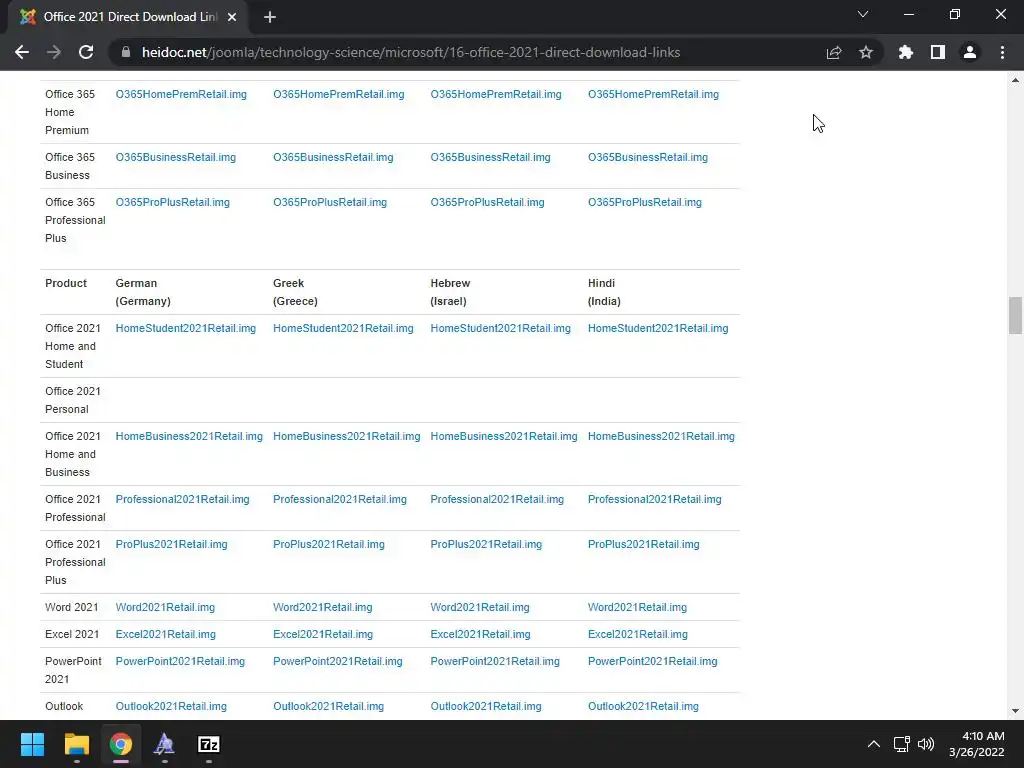This screenshot has height=768, width=1024.
Task: Download Hebrew Outlook2021Retail.img
Action: pos(486,707)
